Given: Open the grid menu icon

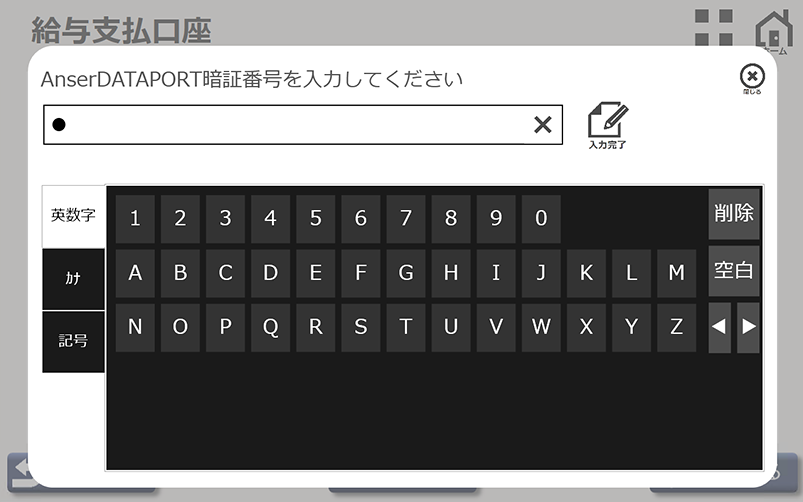Looking at the screenshot, I should coord(714,28).
